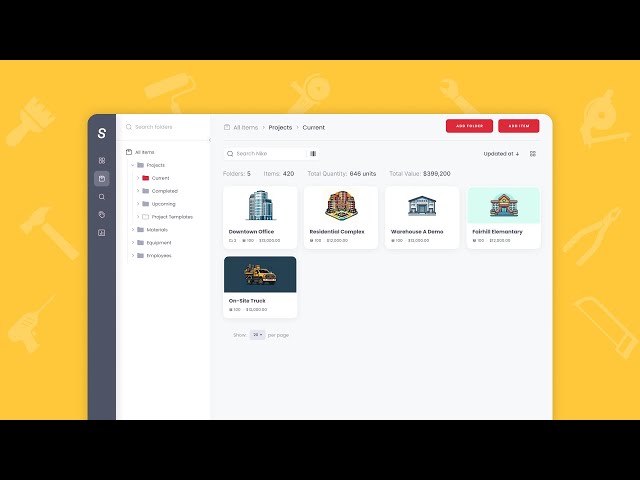
Task: Click the Total Value $399,200 text
Action: click(420, 173)
